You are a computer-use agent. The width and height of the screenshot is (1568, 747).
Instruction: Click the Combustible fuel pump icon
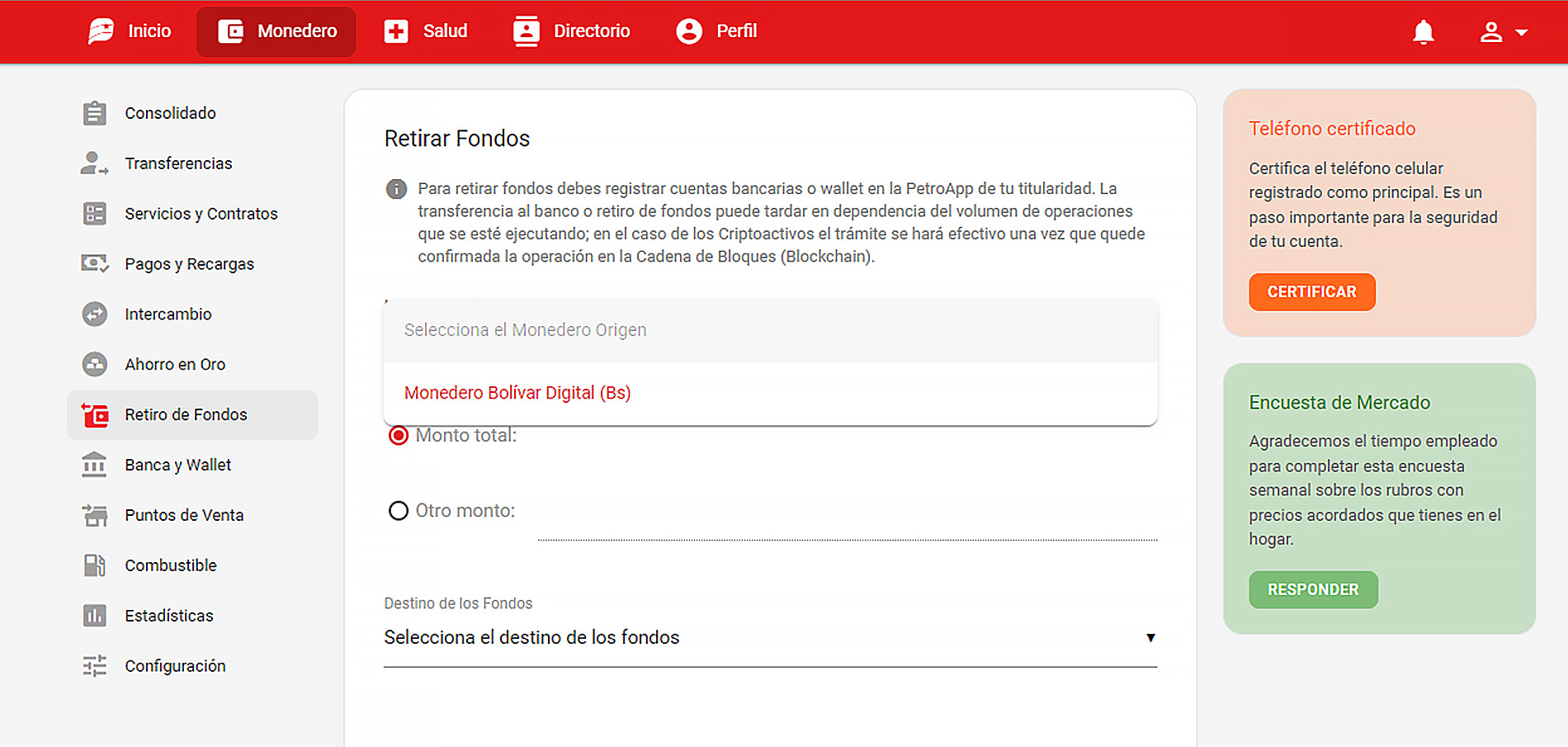[x=95, y=565]
